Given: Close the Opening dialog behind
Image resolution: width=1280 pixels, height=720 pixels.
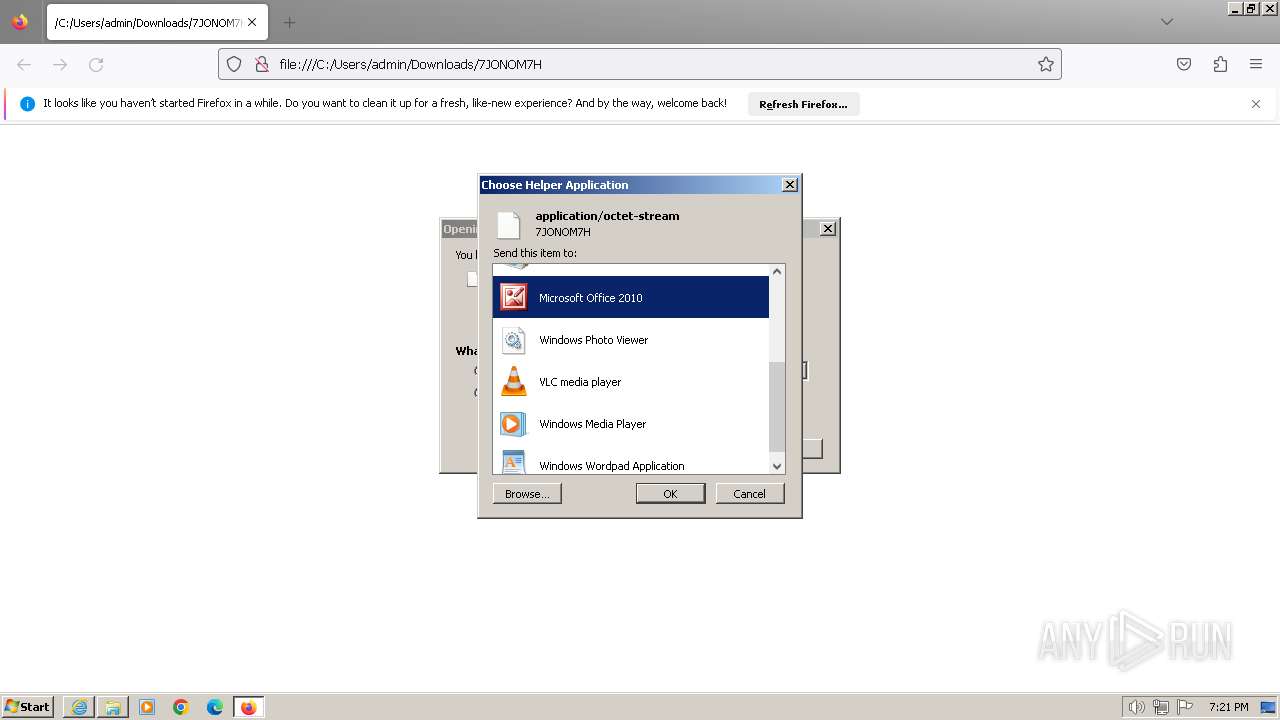Looking at the screenshot, I should coord(828,229).
